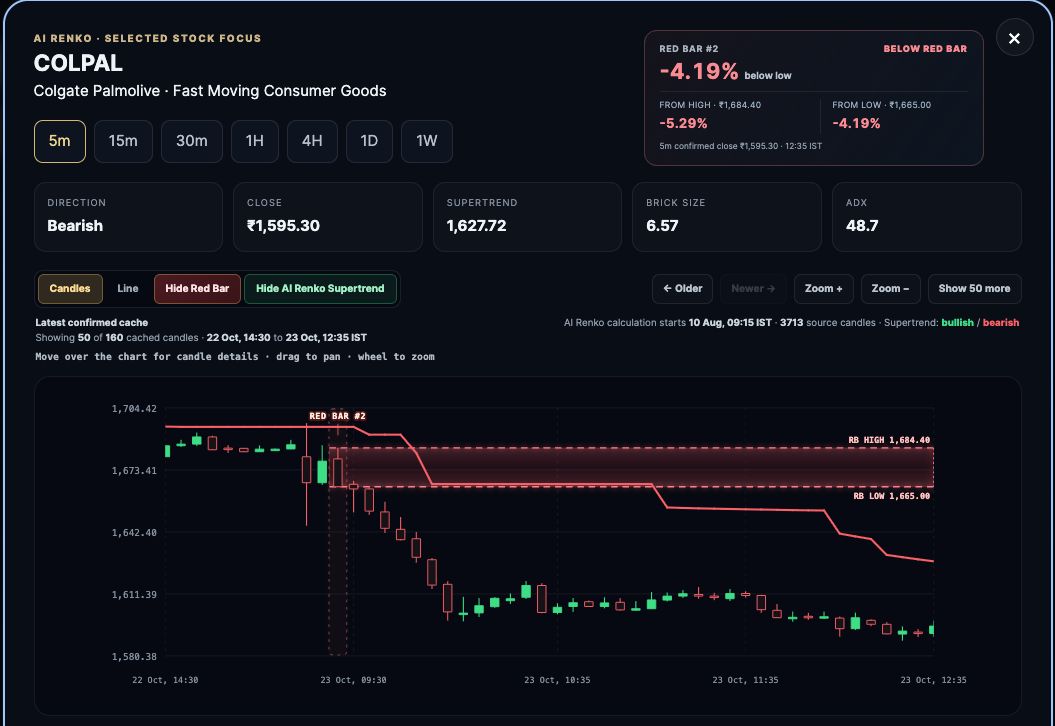
Task: Click the bearish supertrend legend word
Action: point(1001,323)
